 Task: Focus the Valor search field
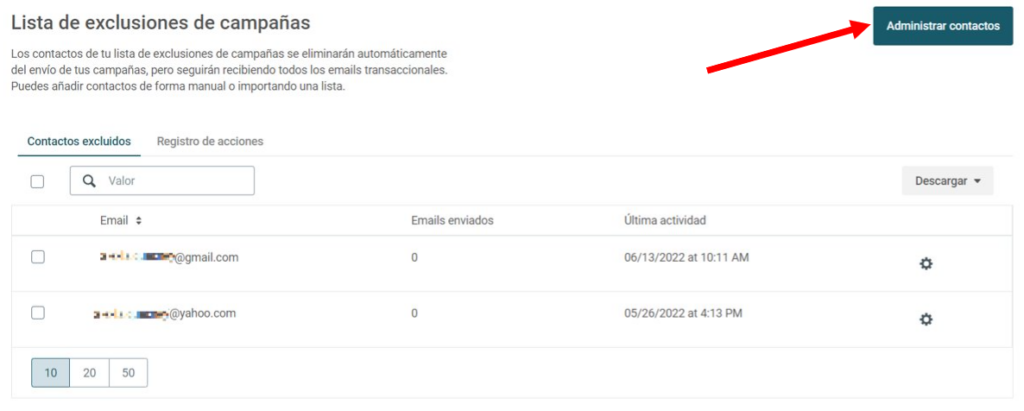pos(162,180)
